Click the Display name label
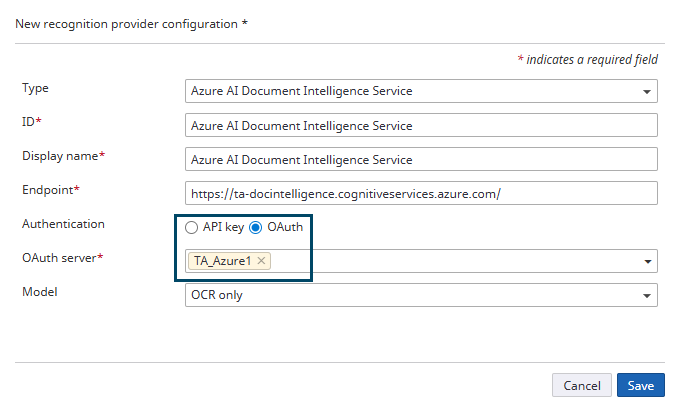Screen dimensions: 680x412 tap(63, 156)
